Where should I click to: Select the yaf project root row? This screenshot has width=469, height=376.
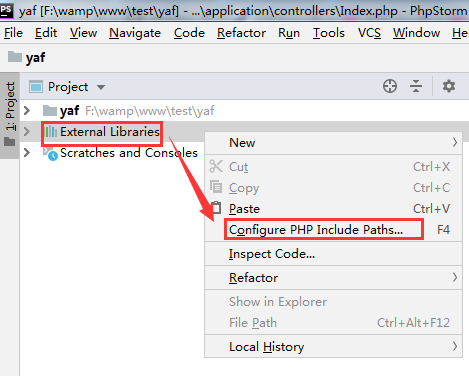click(244, 110)
